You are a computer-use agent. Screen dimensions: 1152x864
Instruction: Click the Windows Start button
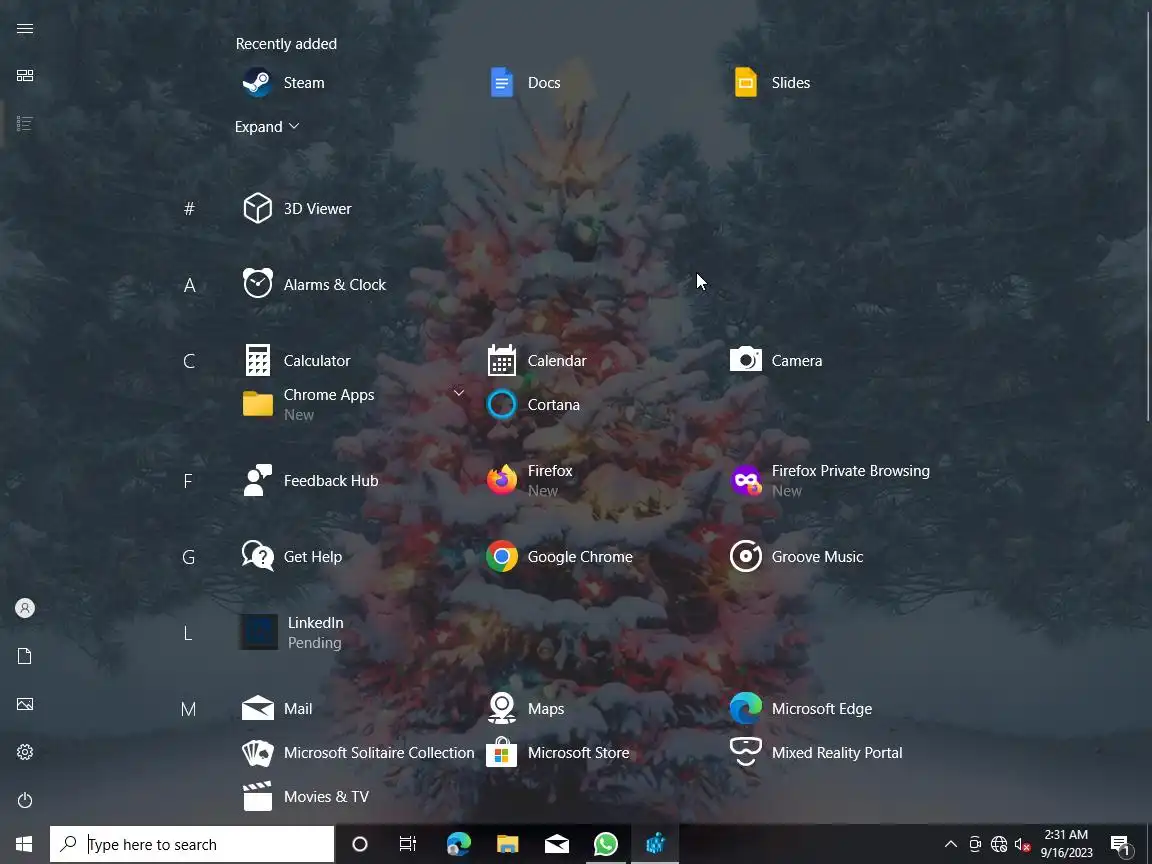pos(24,844)
